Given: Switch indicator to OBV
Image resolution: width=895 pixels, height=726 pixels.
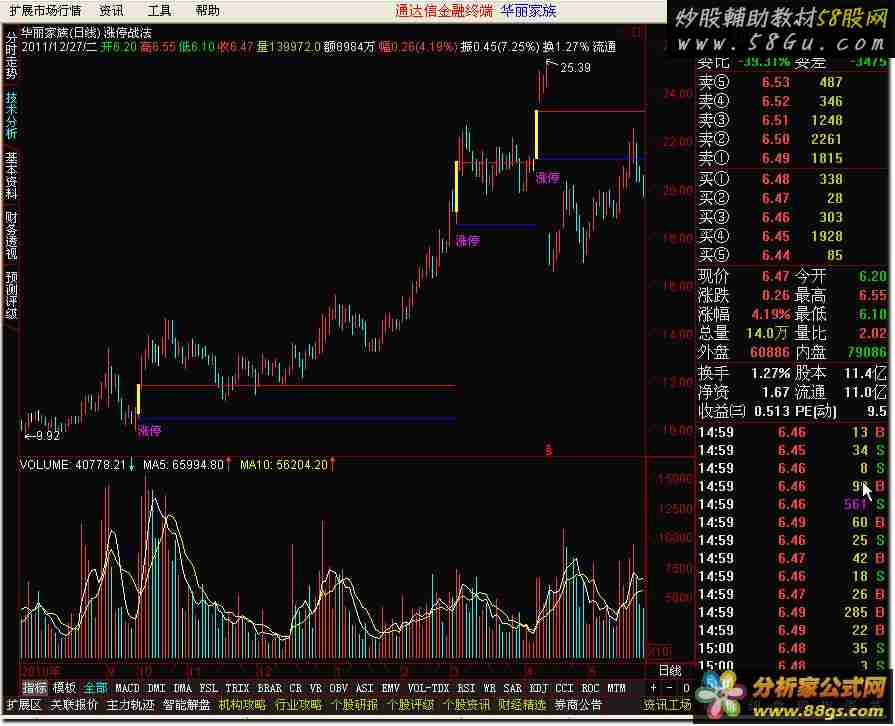Looking at the screenshot, I should (x=338, y=688).
